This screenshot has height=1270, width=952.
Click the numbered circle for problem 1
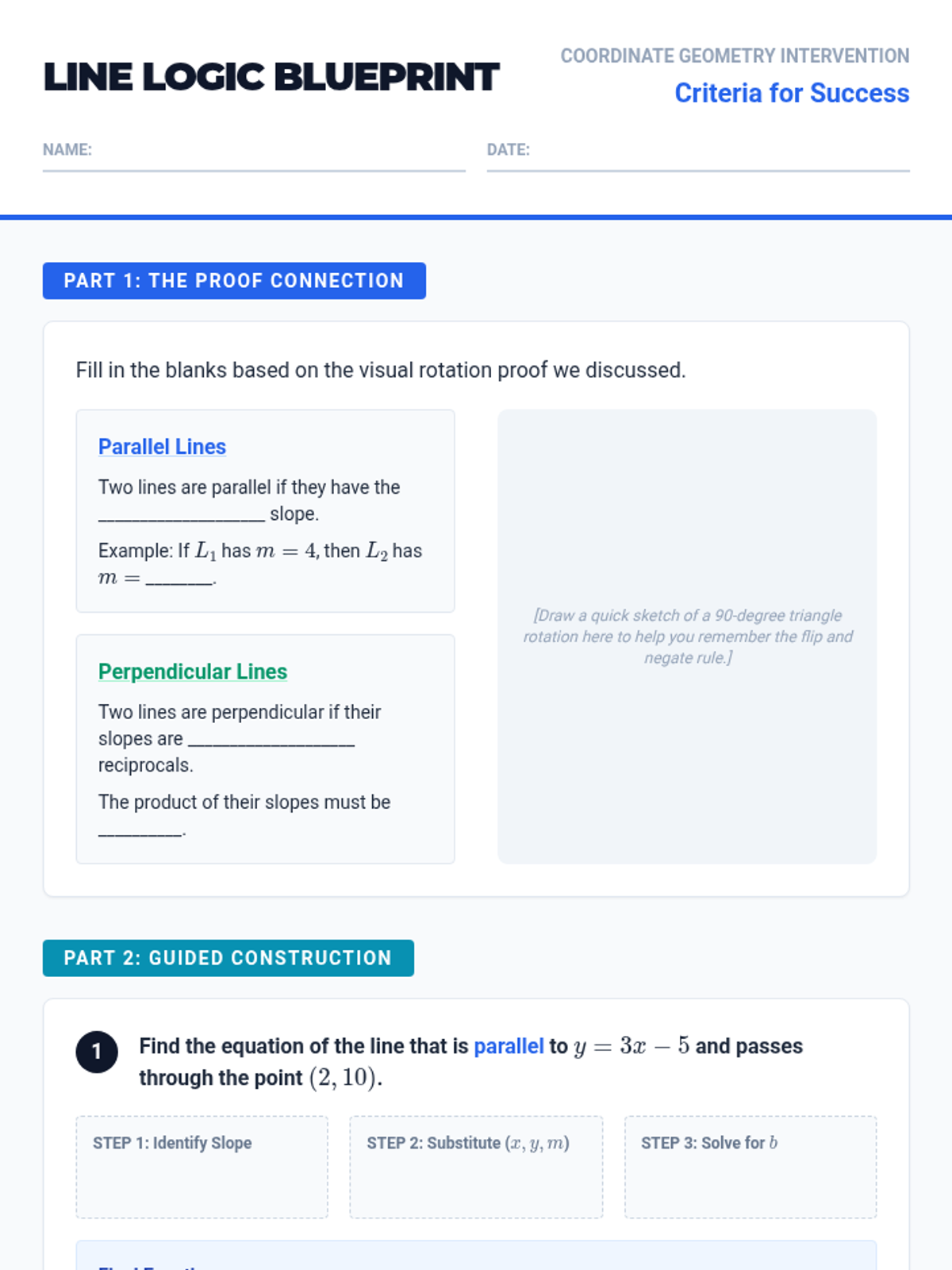[97, 1053]
